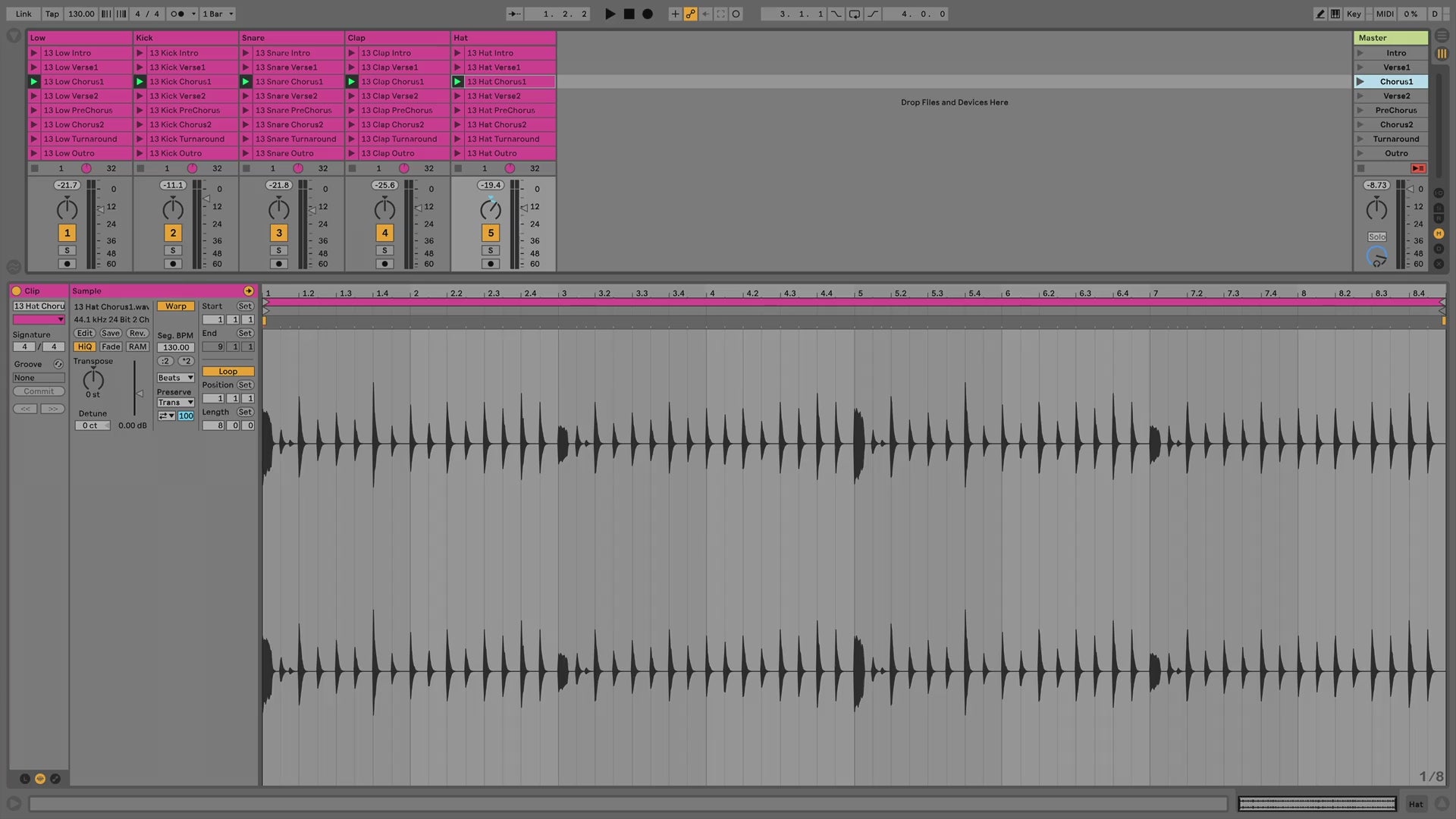Click the Edit sample button
This screenshot has width=1456, height=819.
[84, 334]
